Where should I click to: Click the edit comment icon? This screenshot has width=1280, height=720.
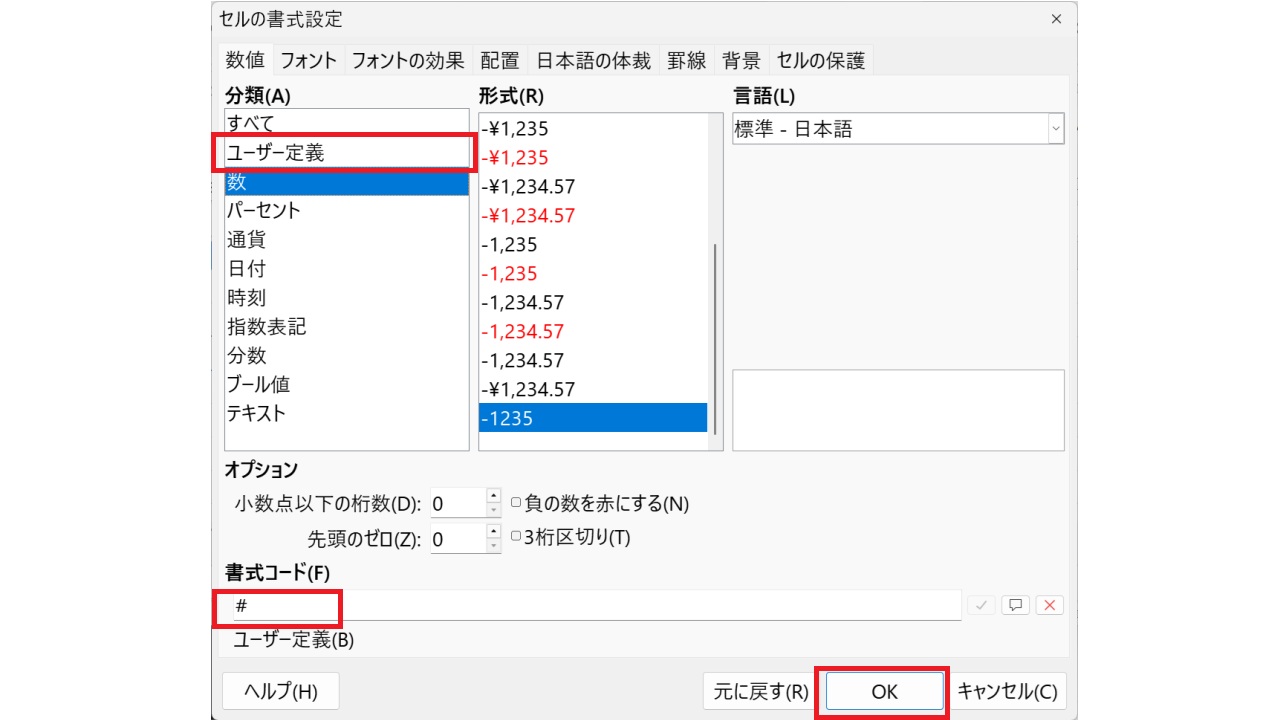(x=1015, y=605)
